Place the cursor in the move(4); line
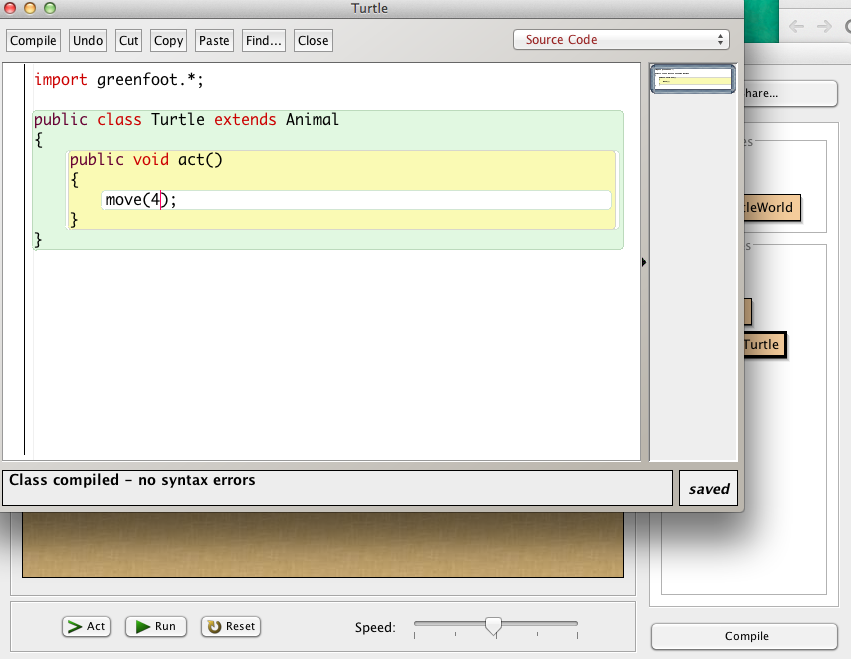Image resolution: width=851 pixels, height=659 pixels. click(x=356, y=200)
